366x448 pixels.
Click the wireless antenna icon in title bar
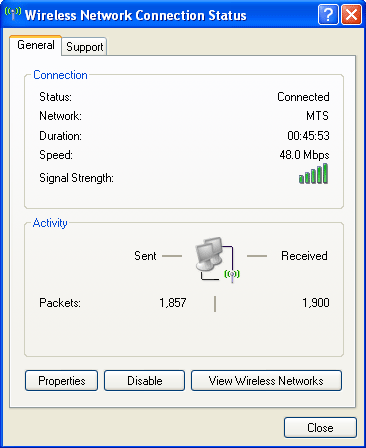[13, 14]
